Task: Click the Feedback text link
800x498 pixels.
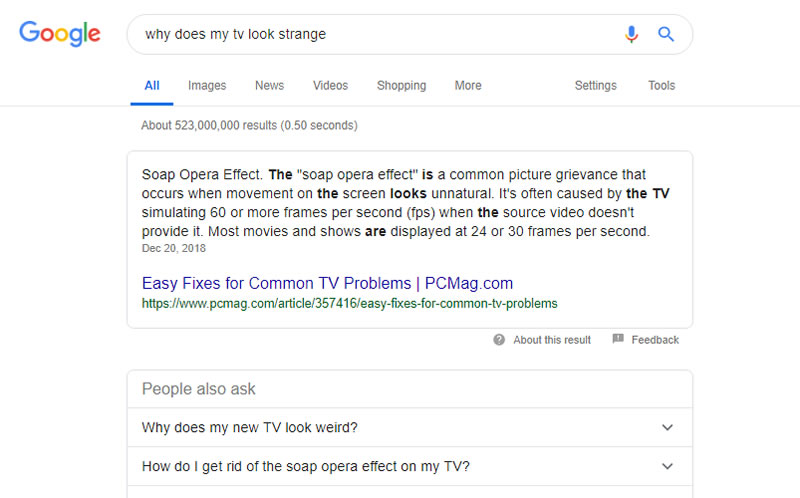Action: coord(655,340)
